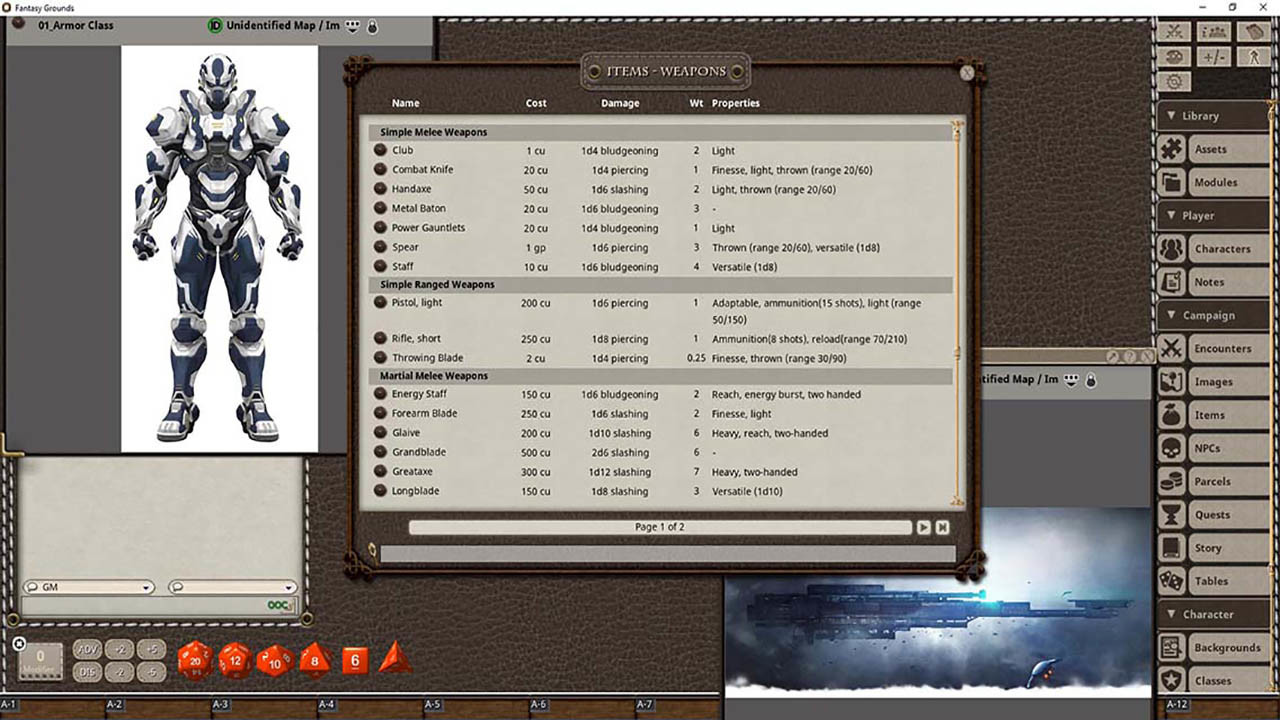Screen dimensions: 1280x720
Task: Collapse the Campaign sidebar section
Action: click(x=1172, y=315)
